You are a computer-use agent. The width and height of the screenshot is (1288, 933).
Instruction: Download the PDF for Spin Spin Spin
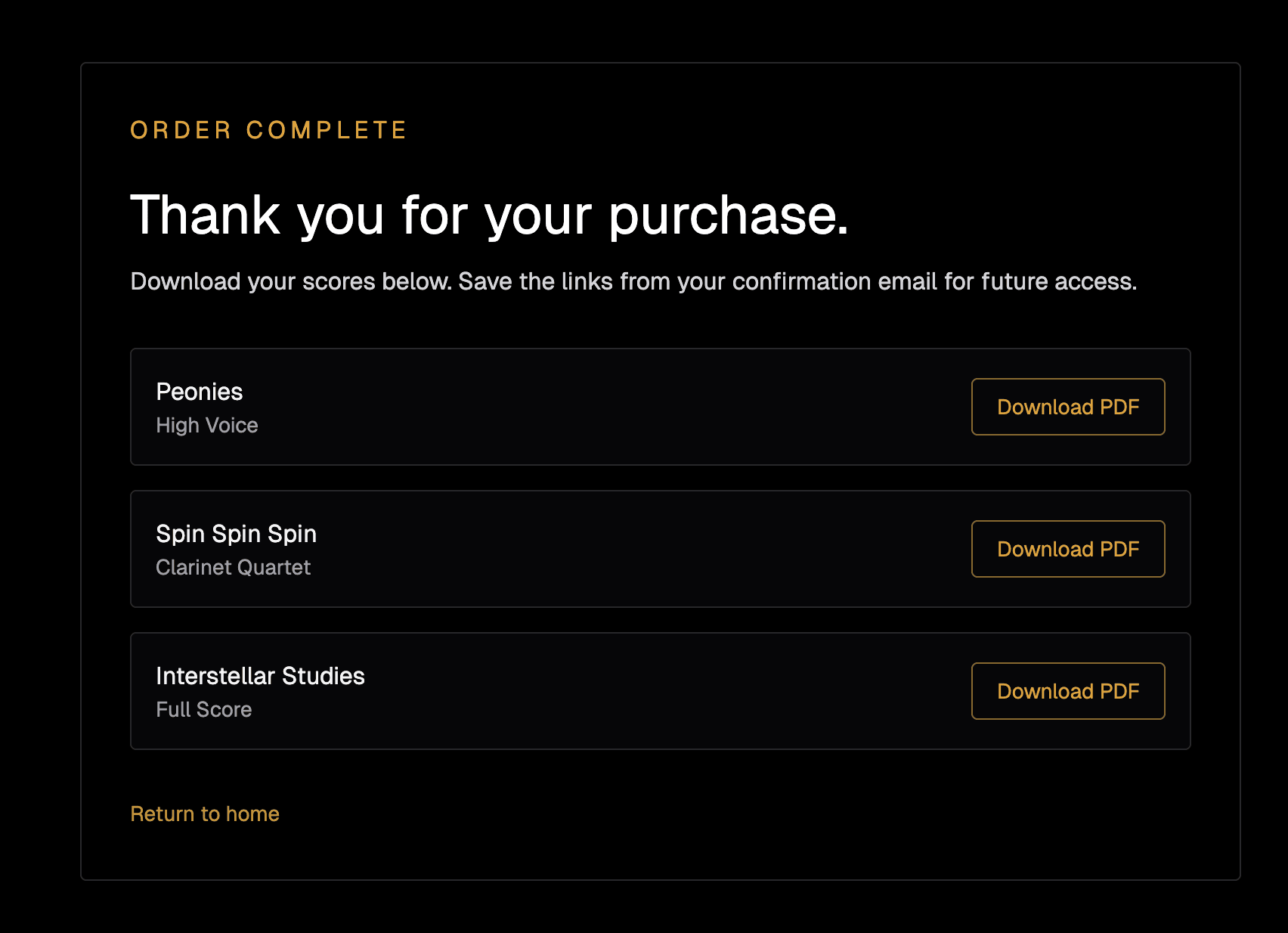1067,549
